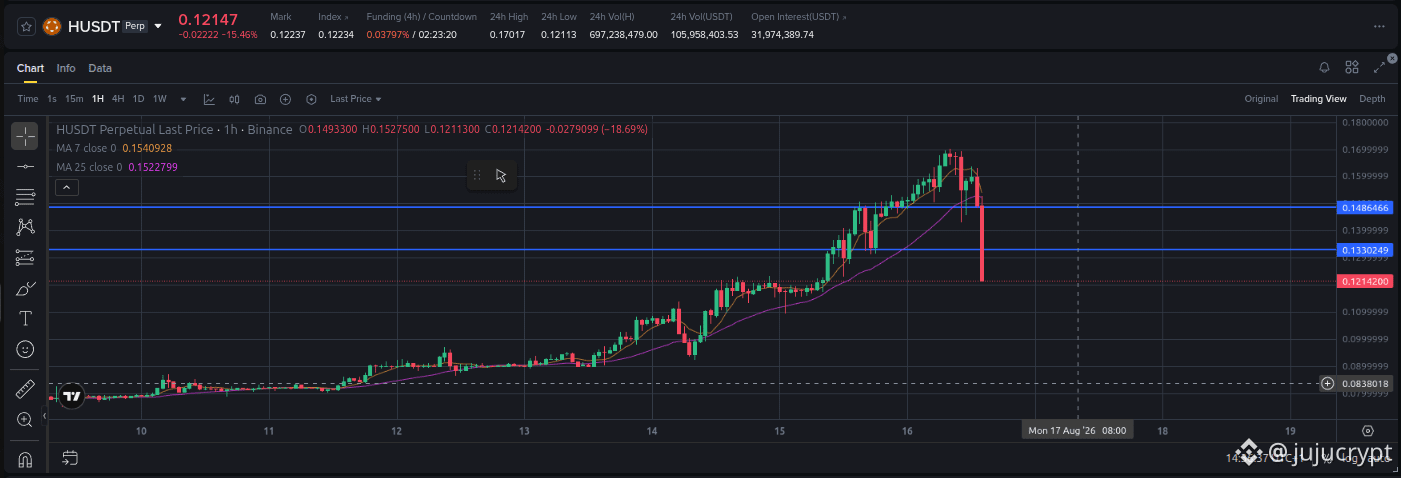Collapse the indicator legend
This screenshot has height=478, width=1401.
[x=65, y=187]
